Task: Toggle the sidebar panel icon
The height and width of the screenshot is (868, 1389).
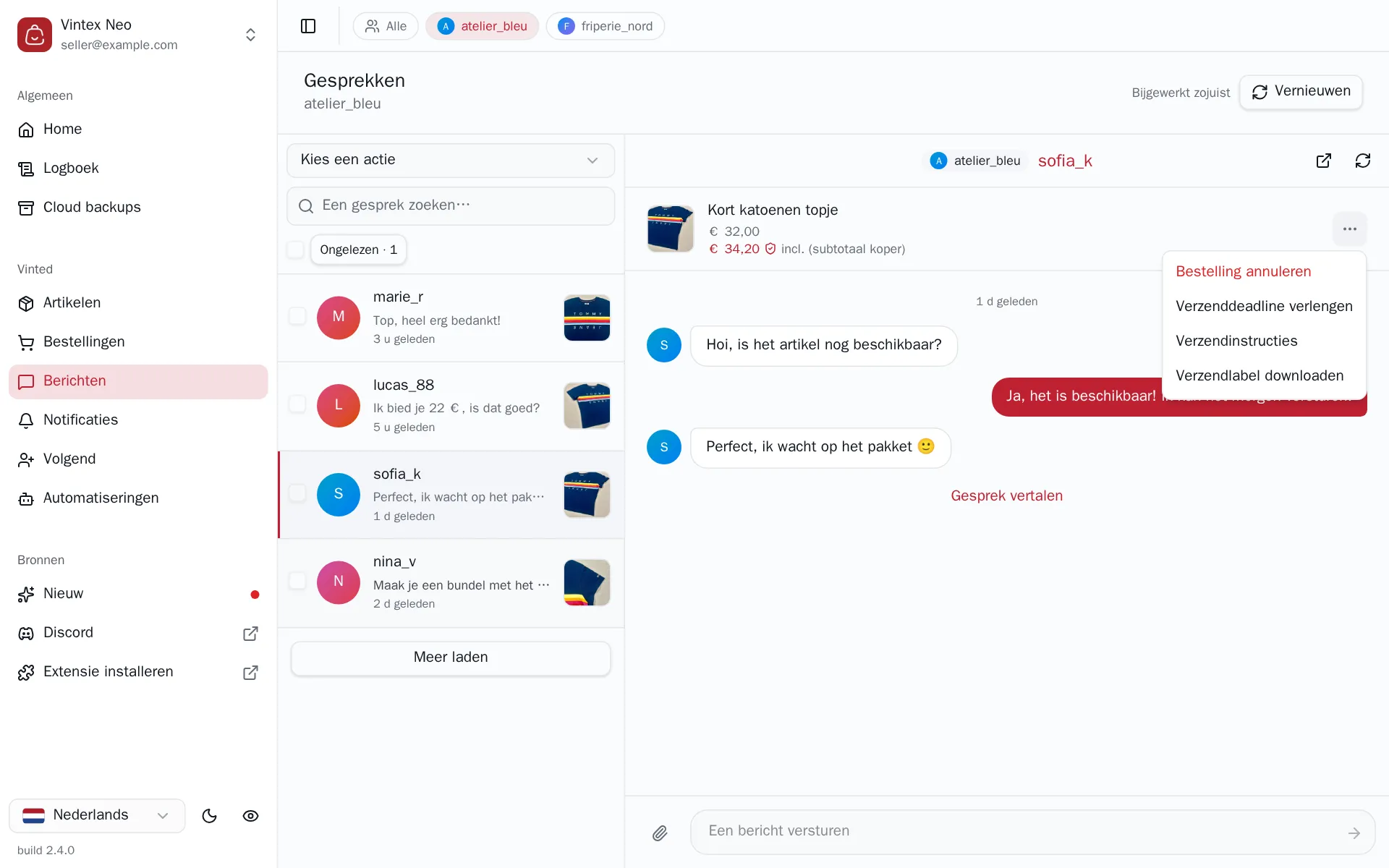Action: (308, 26)
